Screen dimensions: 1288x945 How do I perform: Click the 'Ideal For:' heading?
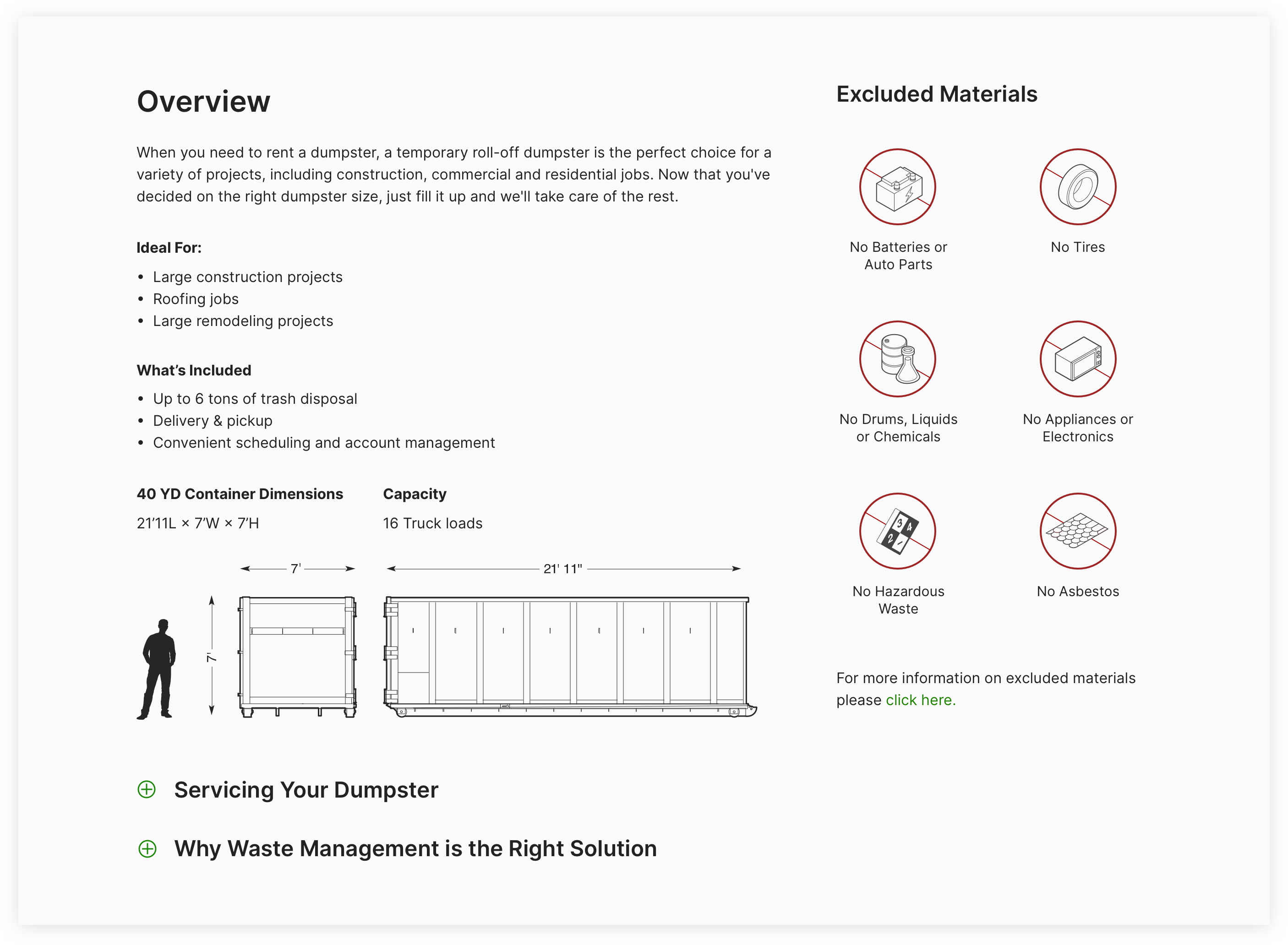(169, 248)
